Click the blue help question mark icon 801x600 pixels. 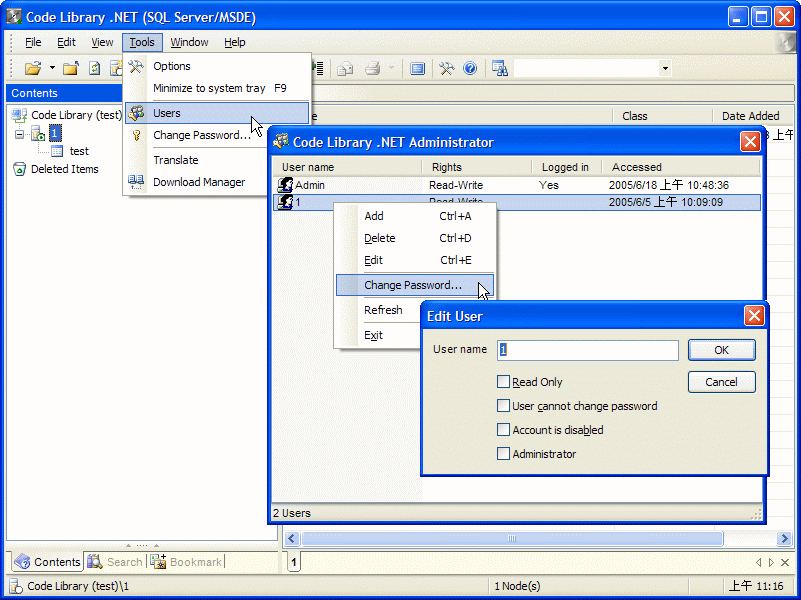(470, 68)
